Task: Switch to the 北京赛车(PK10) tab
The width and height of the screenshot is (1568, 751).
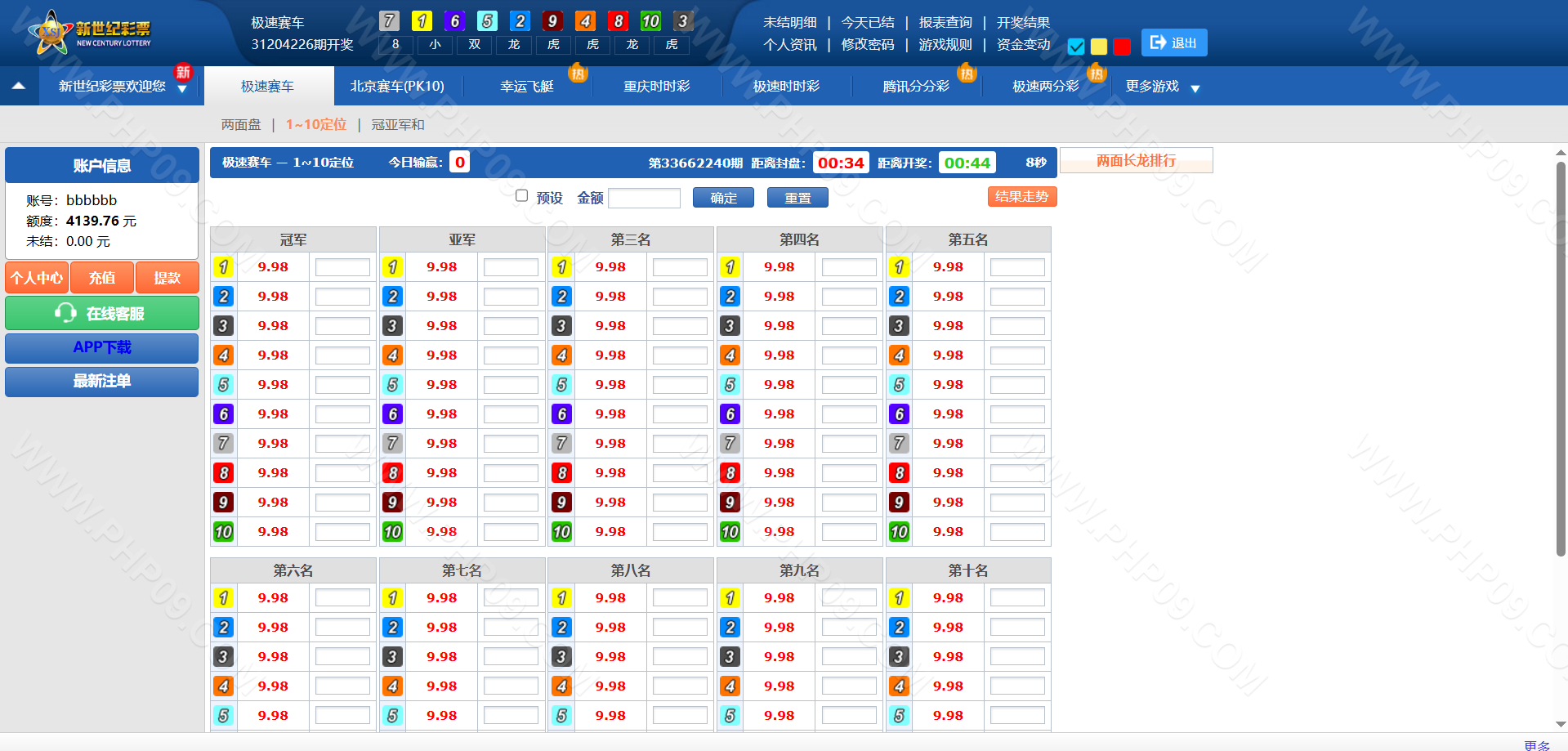Action: point(397,87)
